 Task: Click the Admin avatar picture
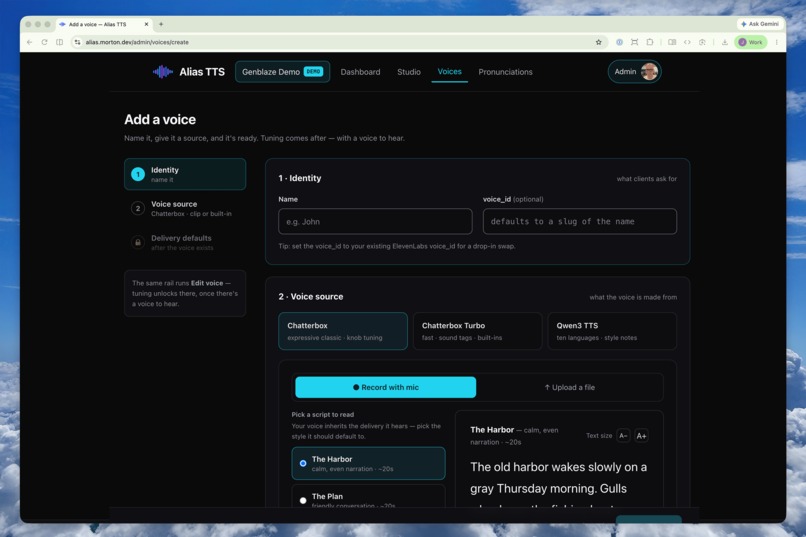click(x=649, y=71)
